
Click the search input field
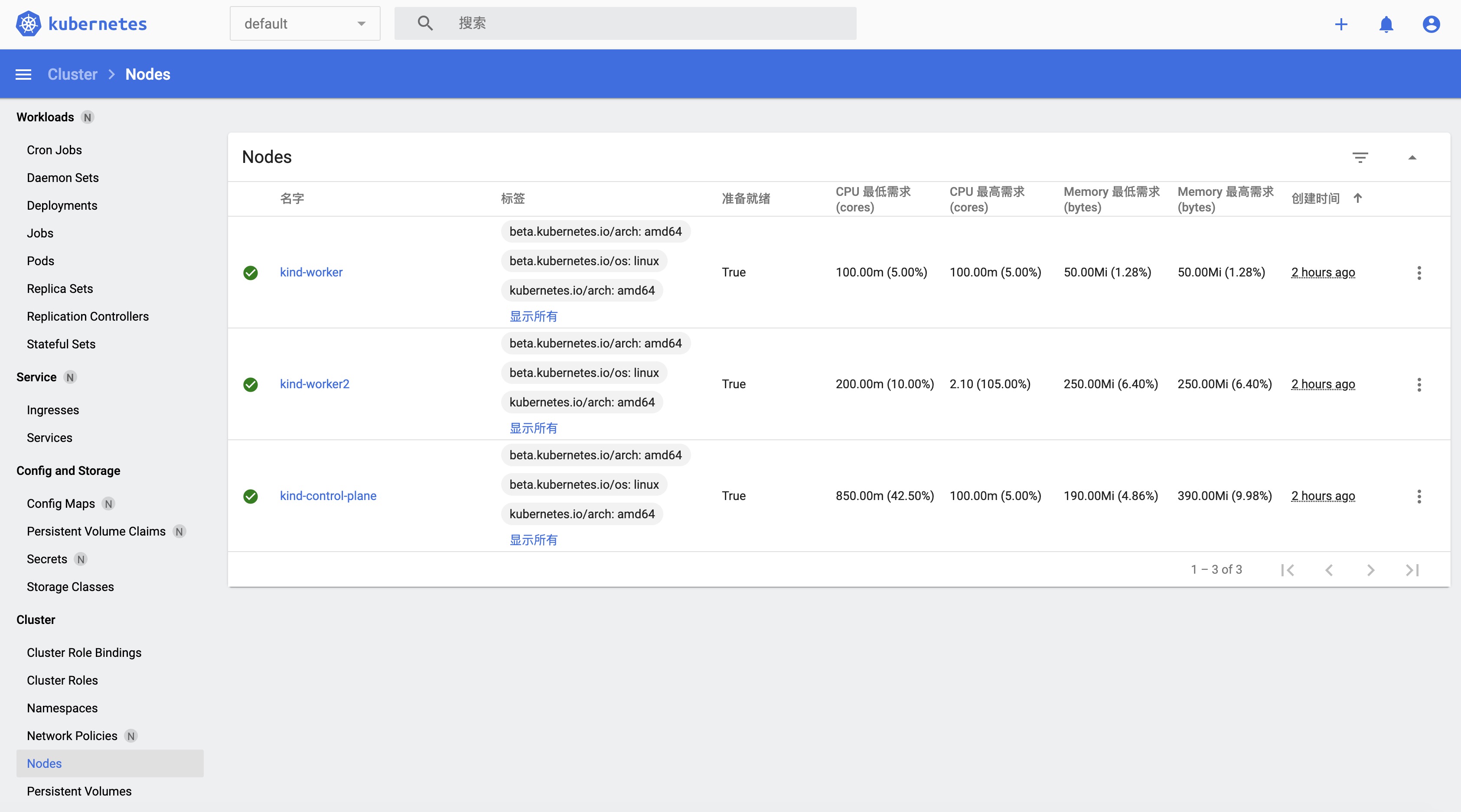[x=624, y=23]
